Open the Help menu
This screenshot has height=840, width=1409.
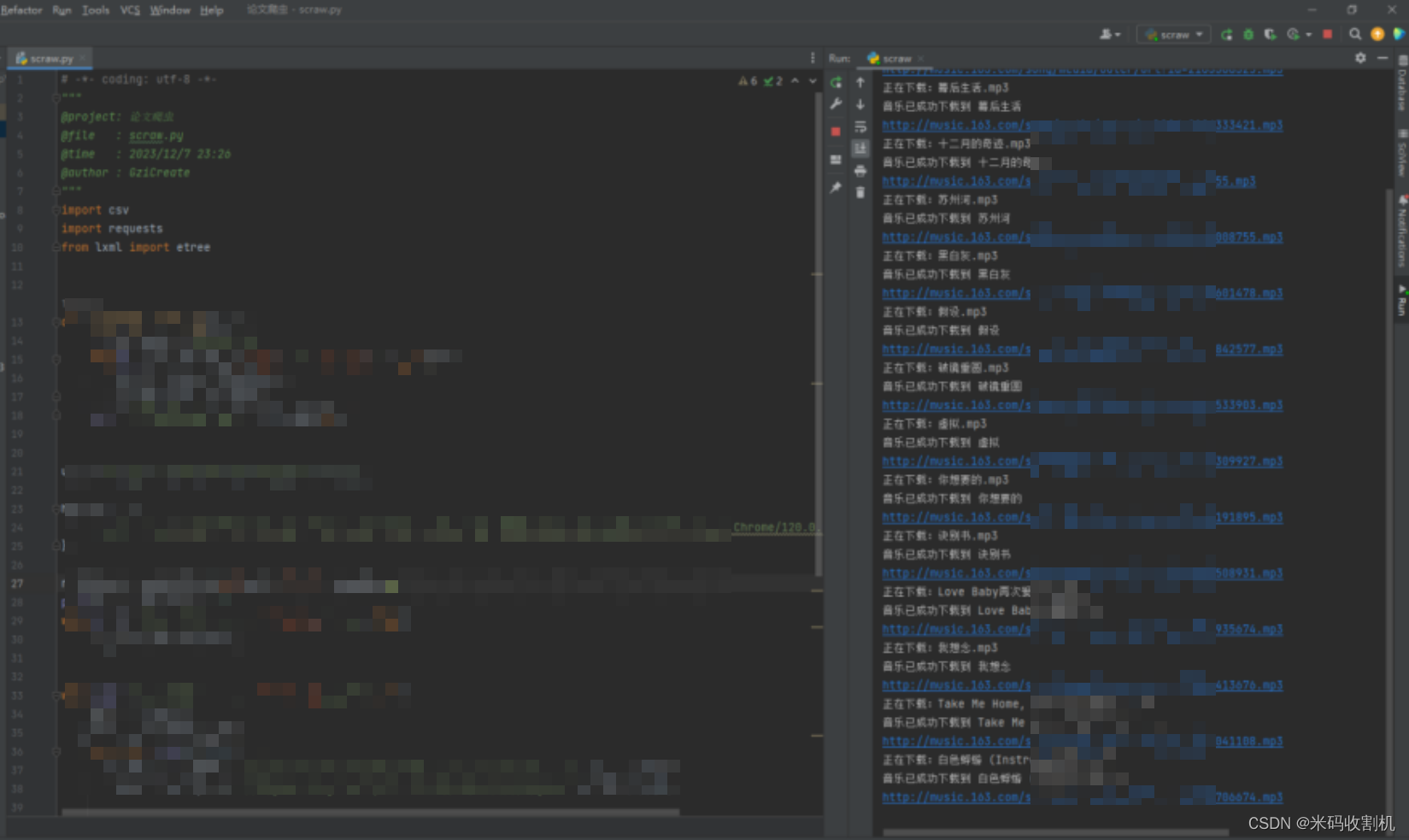click(211, 10)
